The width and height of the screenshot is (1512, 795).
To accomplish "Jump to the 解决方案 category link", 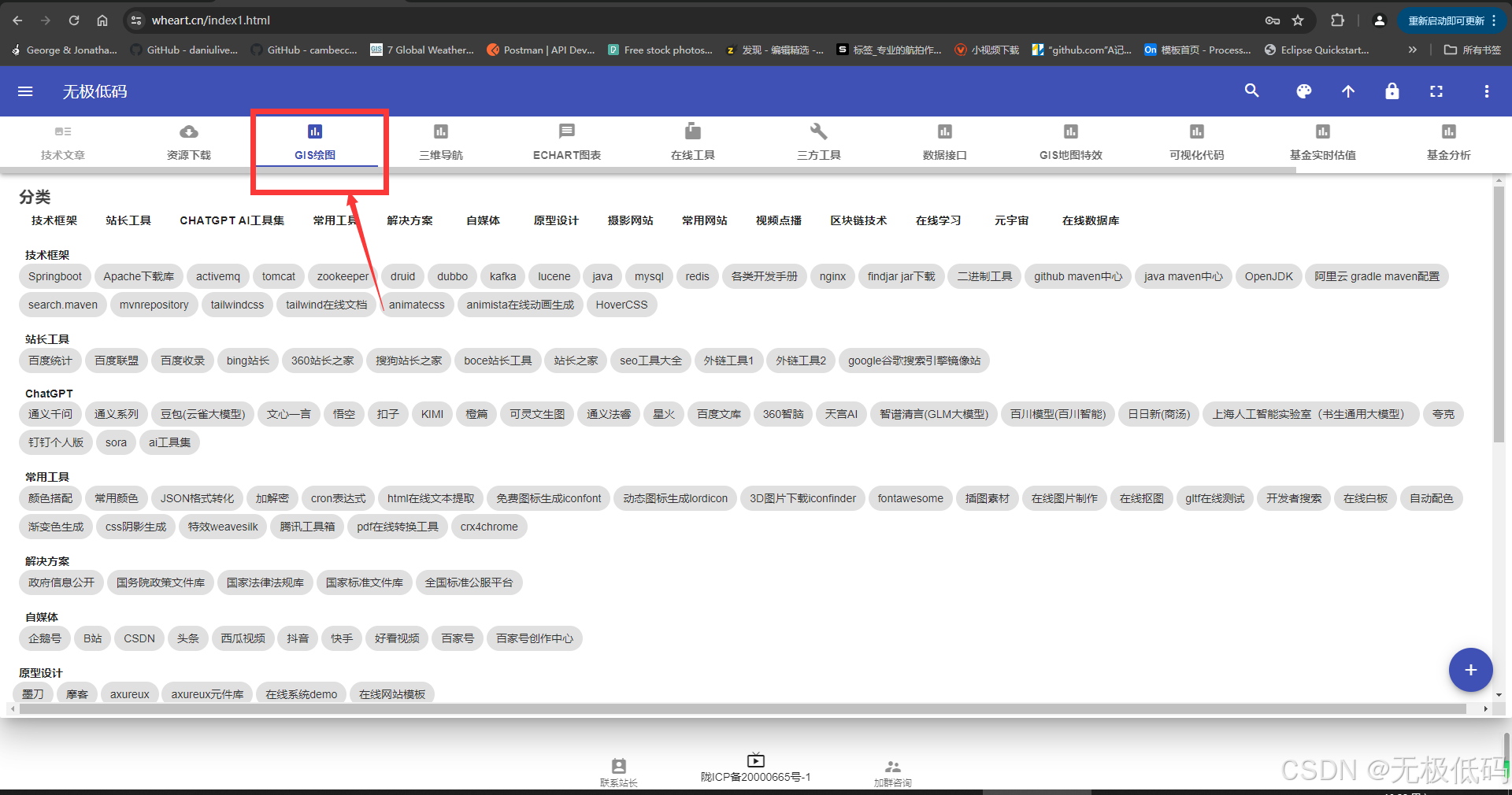I will pos(409,220).
